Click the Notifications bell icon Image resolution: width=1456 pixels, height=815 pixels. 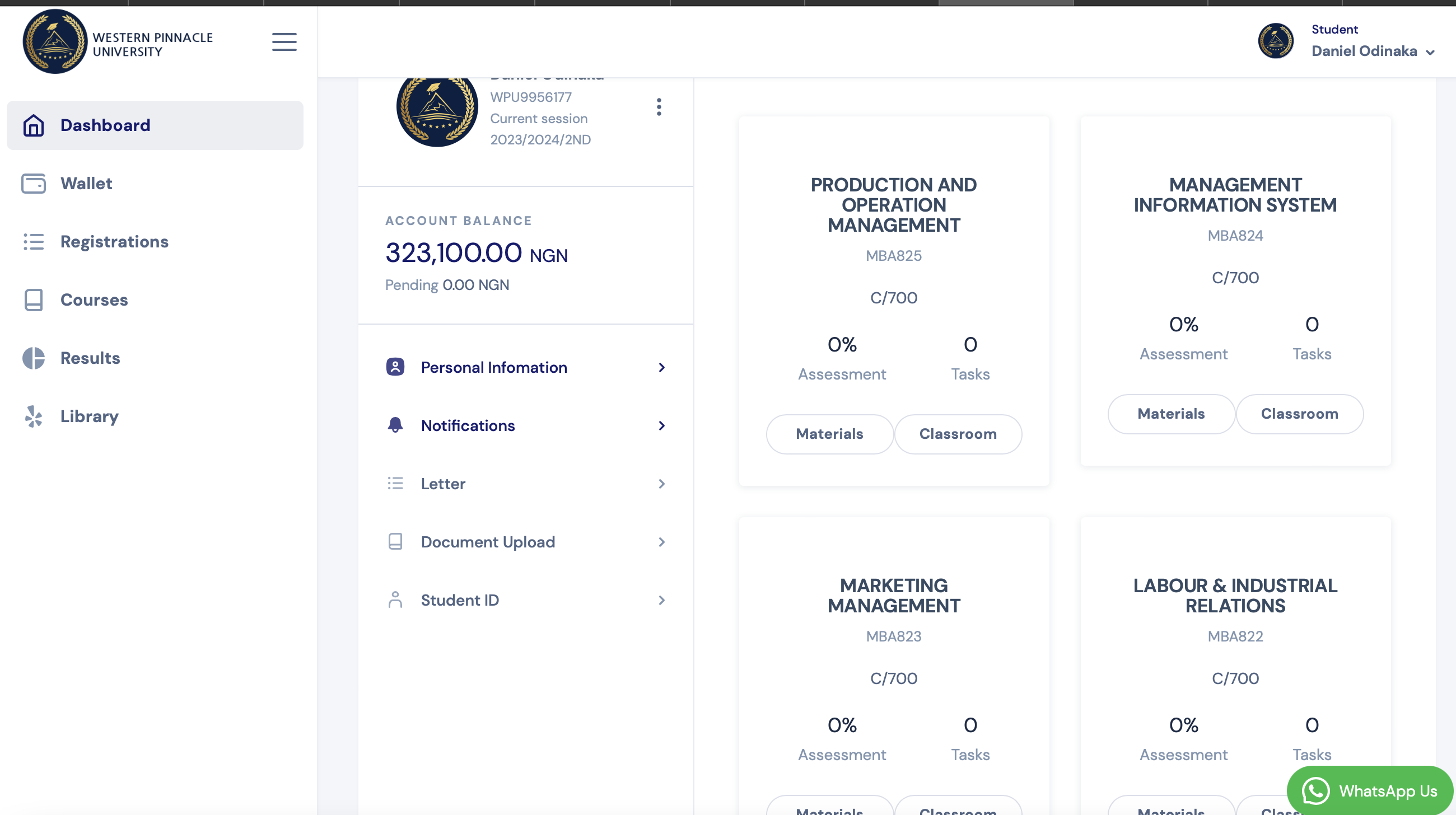point(395,425)
